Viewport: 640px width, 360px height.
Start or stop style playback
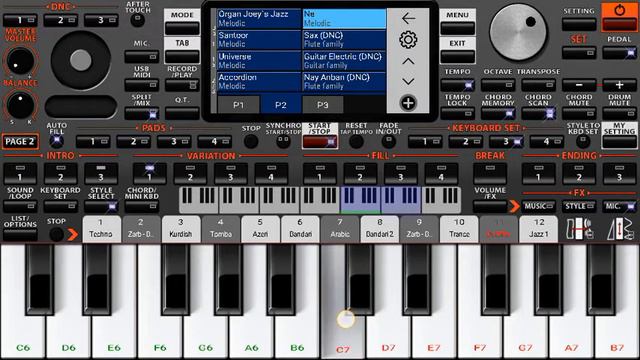click(320, 142)
